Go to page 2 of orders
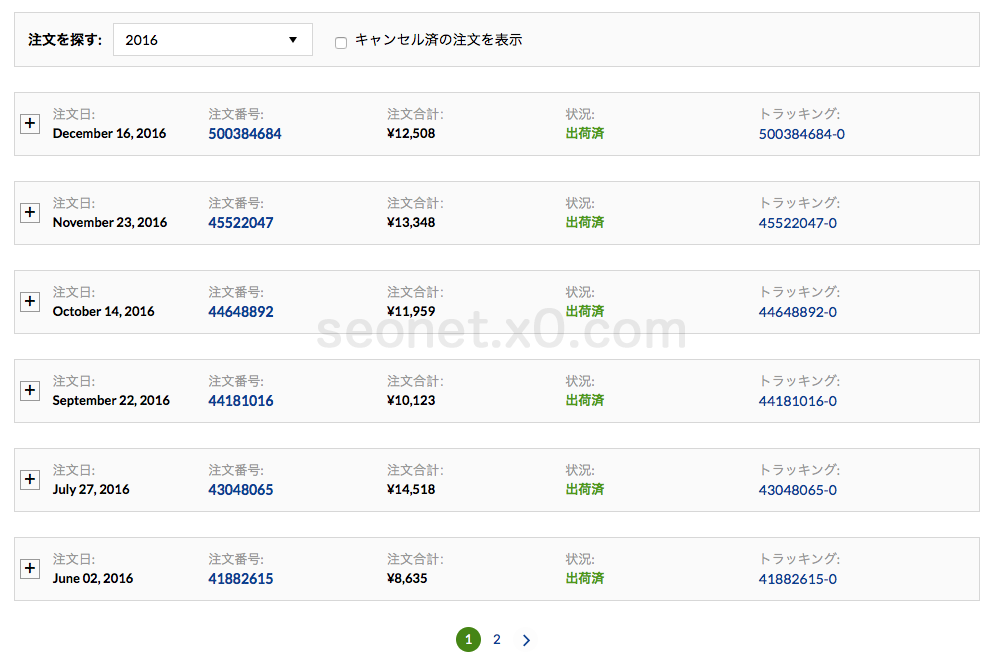Image resolution: width=1002 pixels, height=656 pixels. (497, 640)
